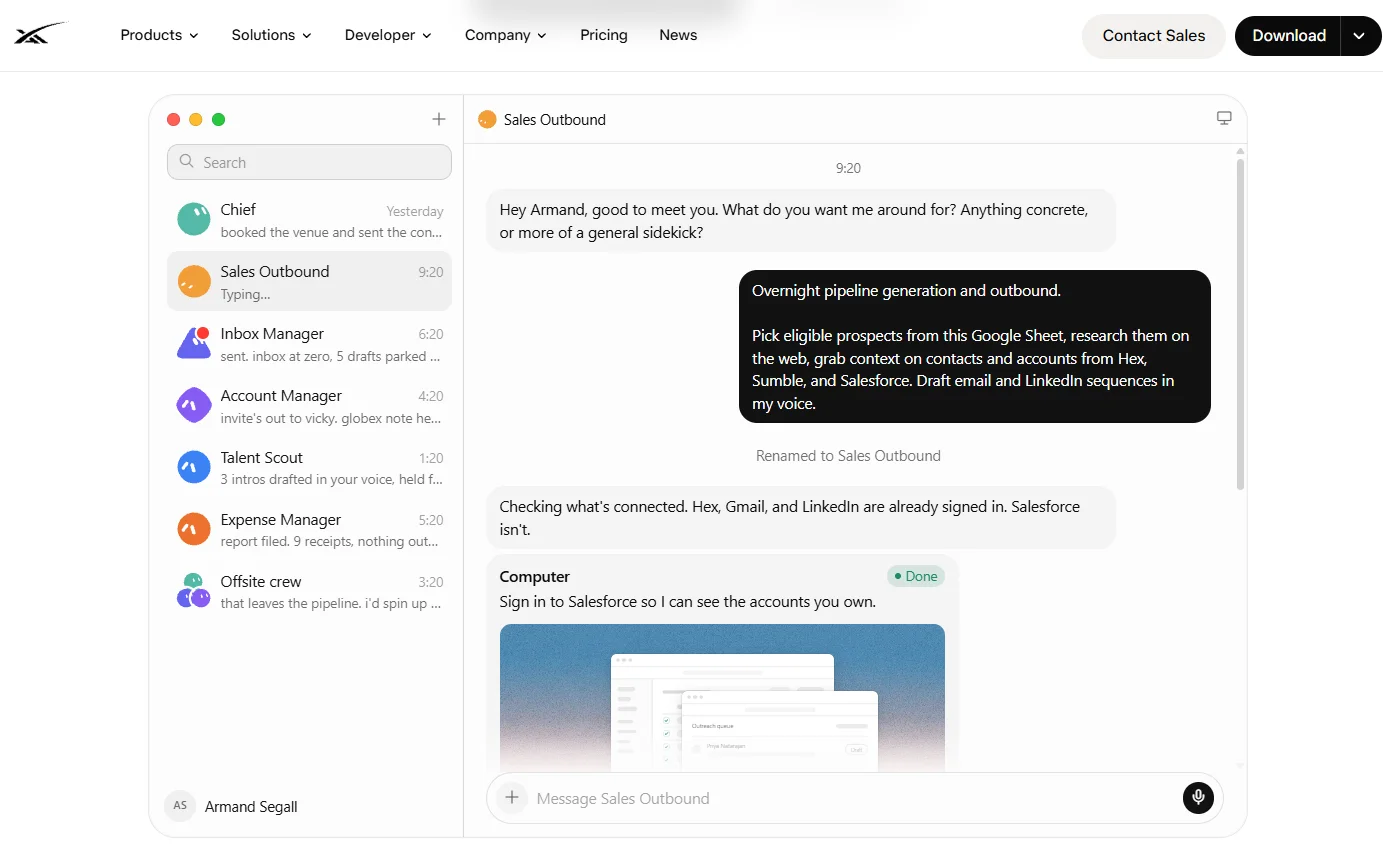This screenshot has width=1383, height=866.
Task: Click the plus icon to start new chat
Action: pyautogui.click(x=438, y=119)
